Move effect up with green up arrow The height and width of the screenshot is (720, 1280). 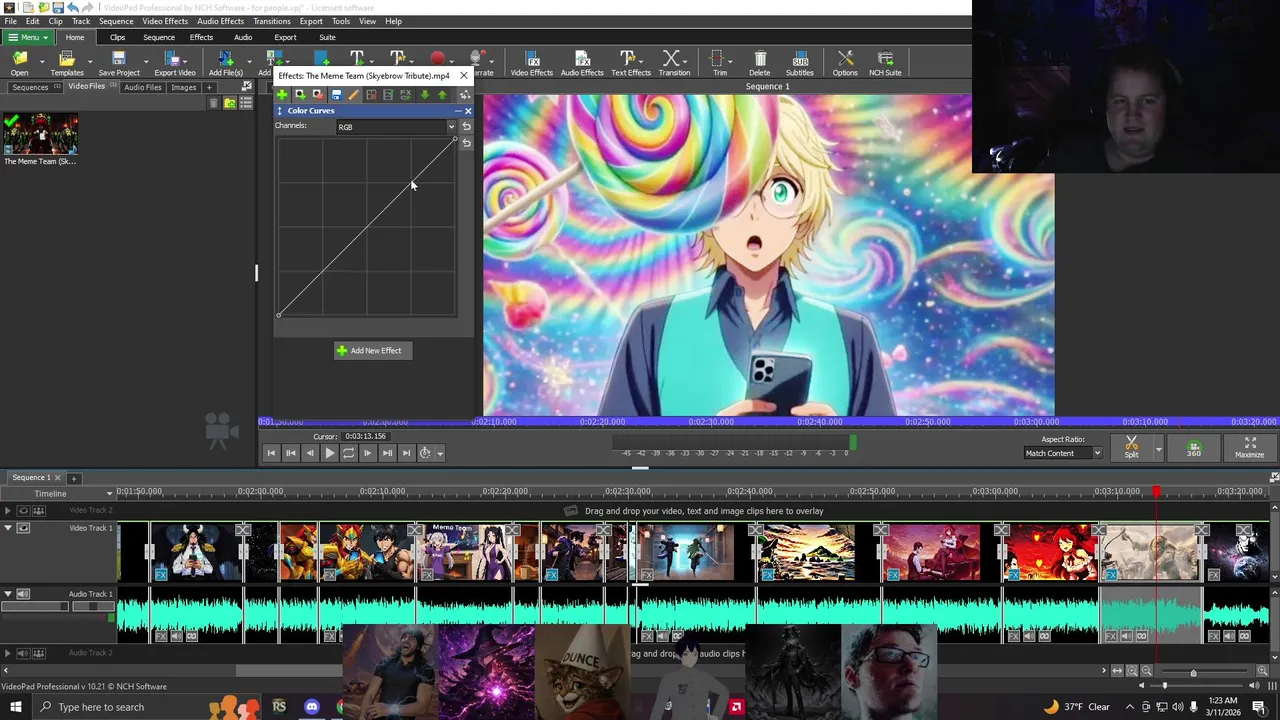point(442,95)
